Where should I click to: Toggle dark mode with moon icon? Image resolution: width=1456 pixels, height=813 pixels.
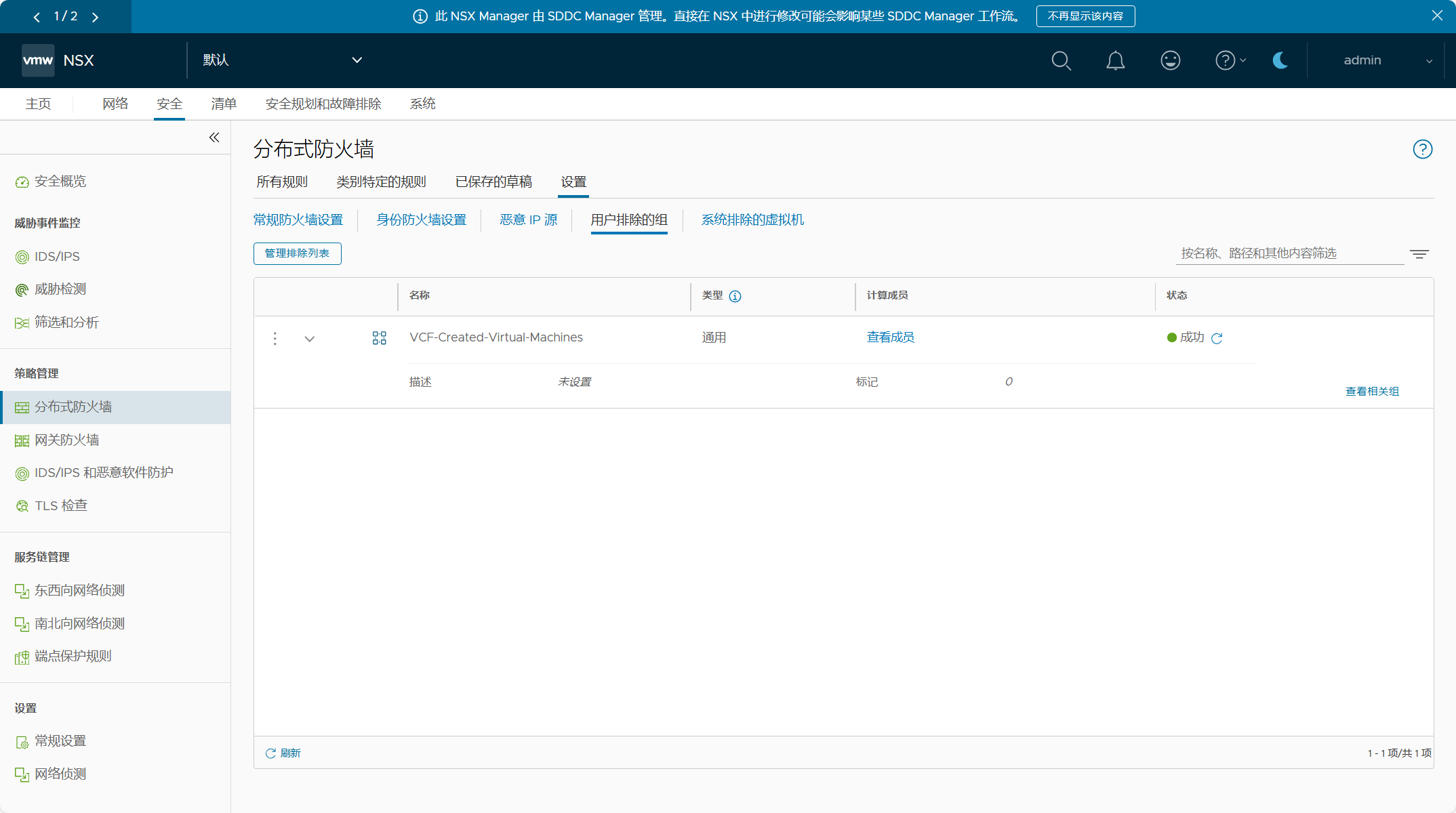(1280, 61)
